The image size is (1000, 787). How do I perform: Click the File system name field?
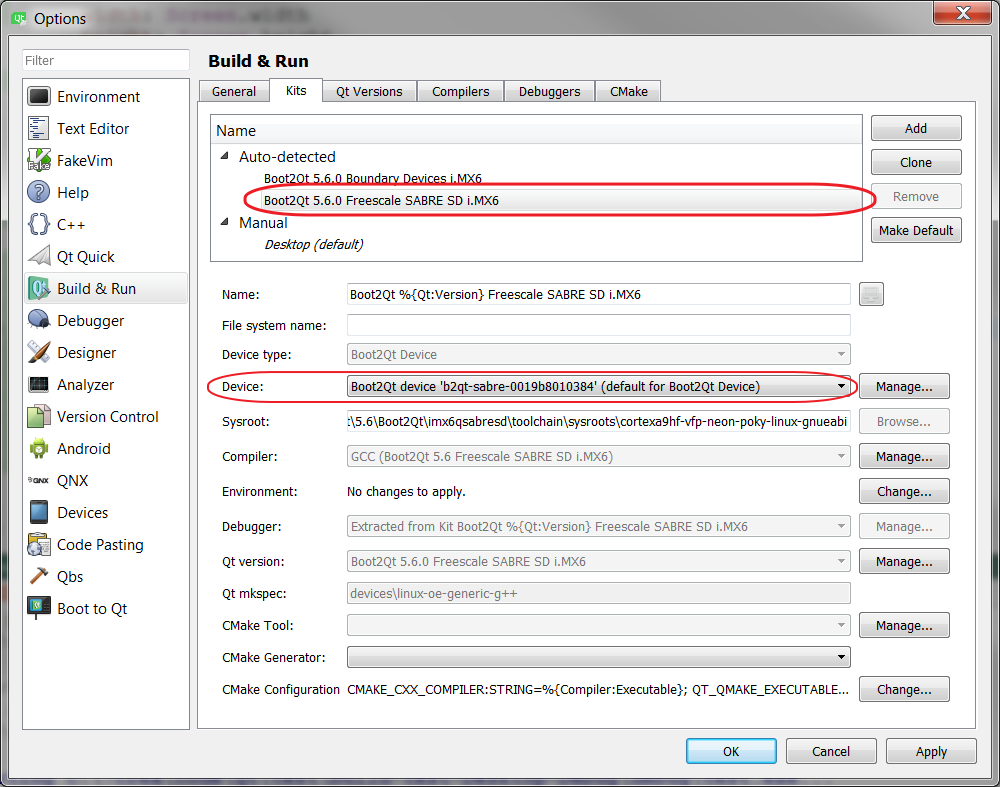coord(599,325)
